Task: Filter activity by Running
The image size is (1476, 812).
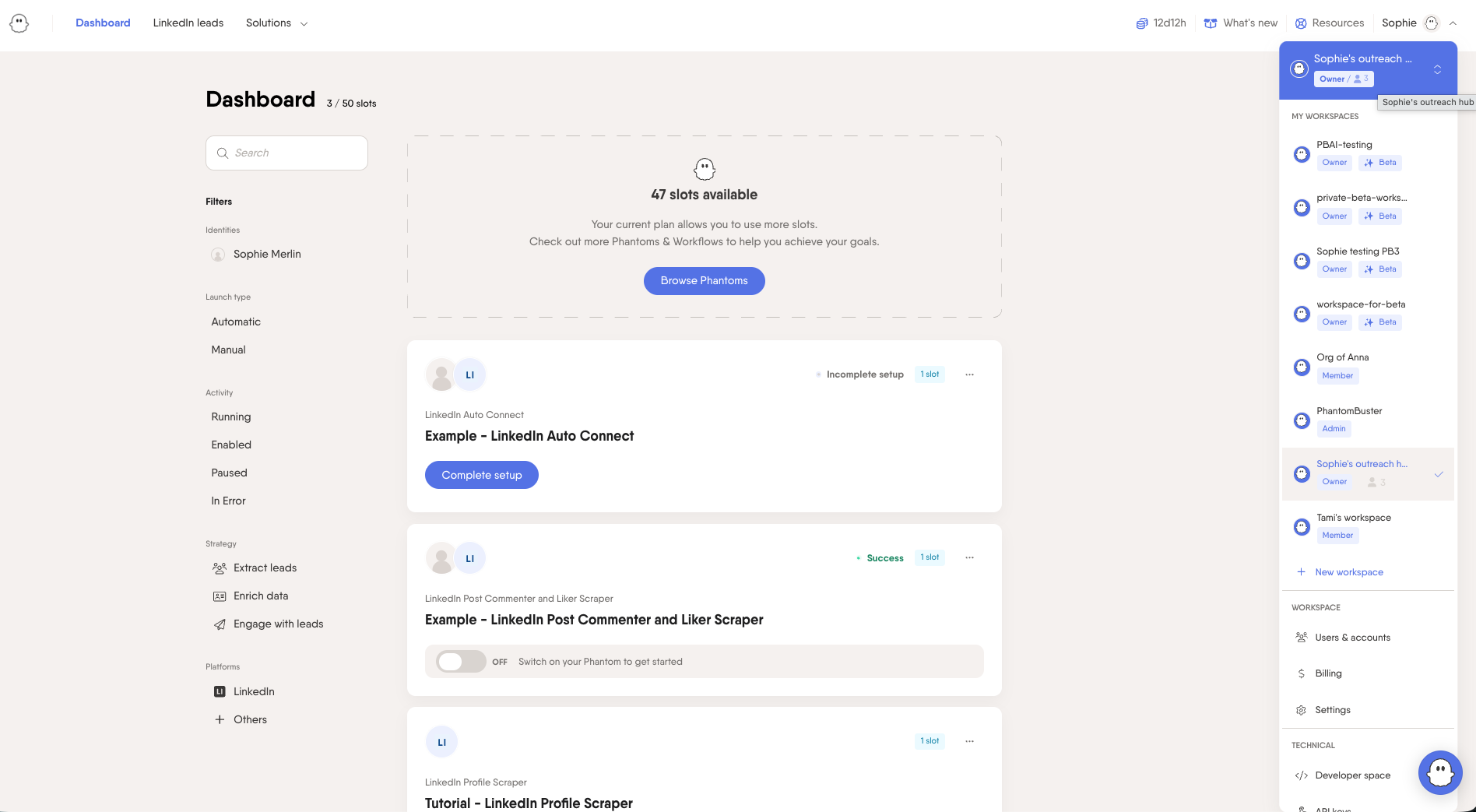Action: coord(231,417)
